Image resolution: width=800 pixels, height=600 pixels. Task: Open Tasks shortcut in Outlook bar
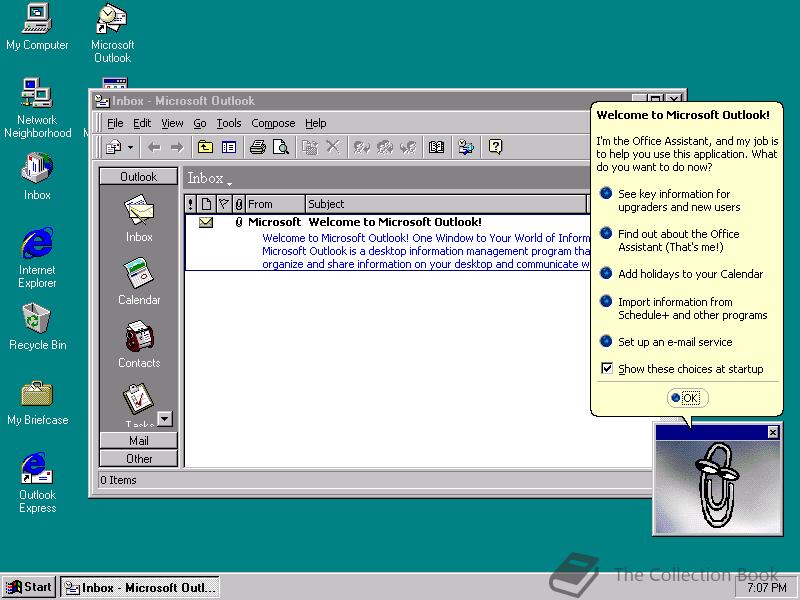[139, 405]
